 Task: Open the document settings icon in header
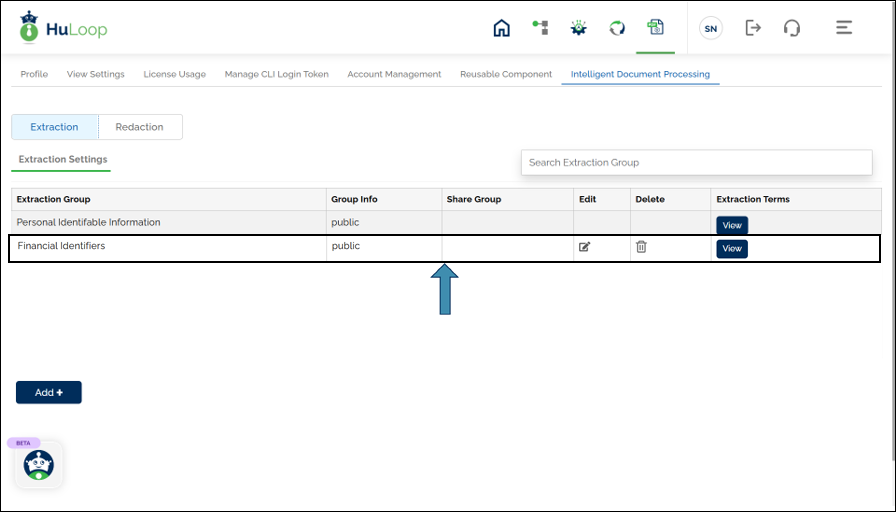coord(655,28)
